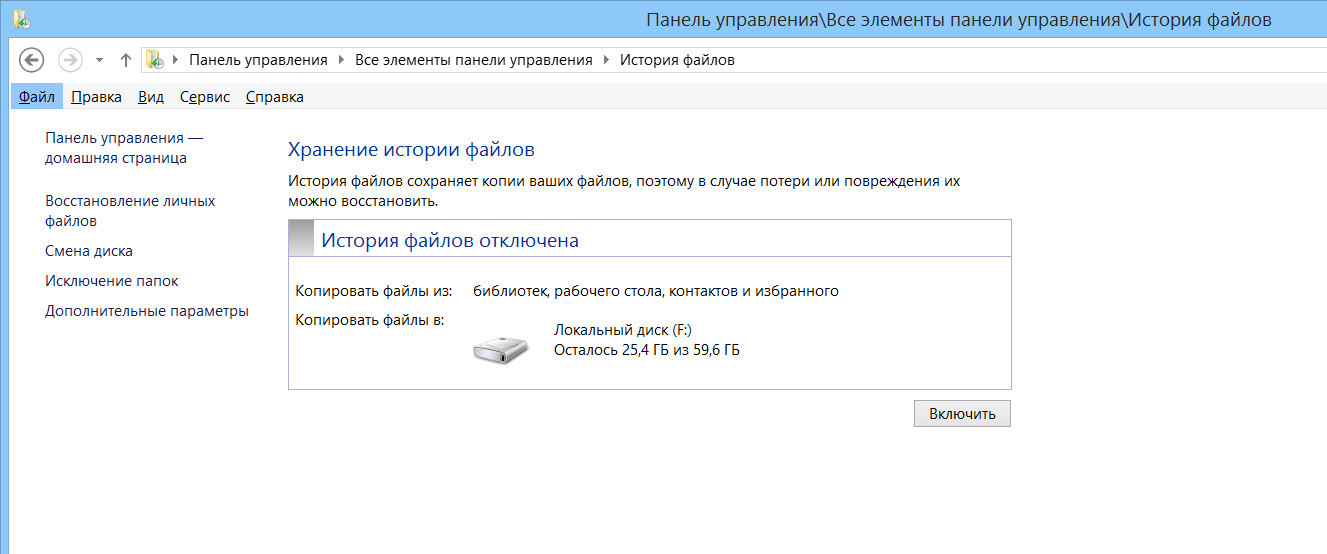Click the folder icon in the address bar
Viewport: 1327px width, 554px height.
pos(155,60)
